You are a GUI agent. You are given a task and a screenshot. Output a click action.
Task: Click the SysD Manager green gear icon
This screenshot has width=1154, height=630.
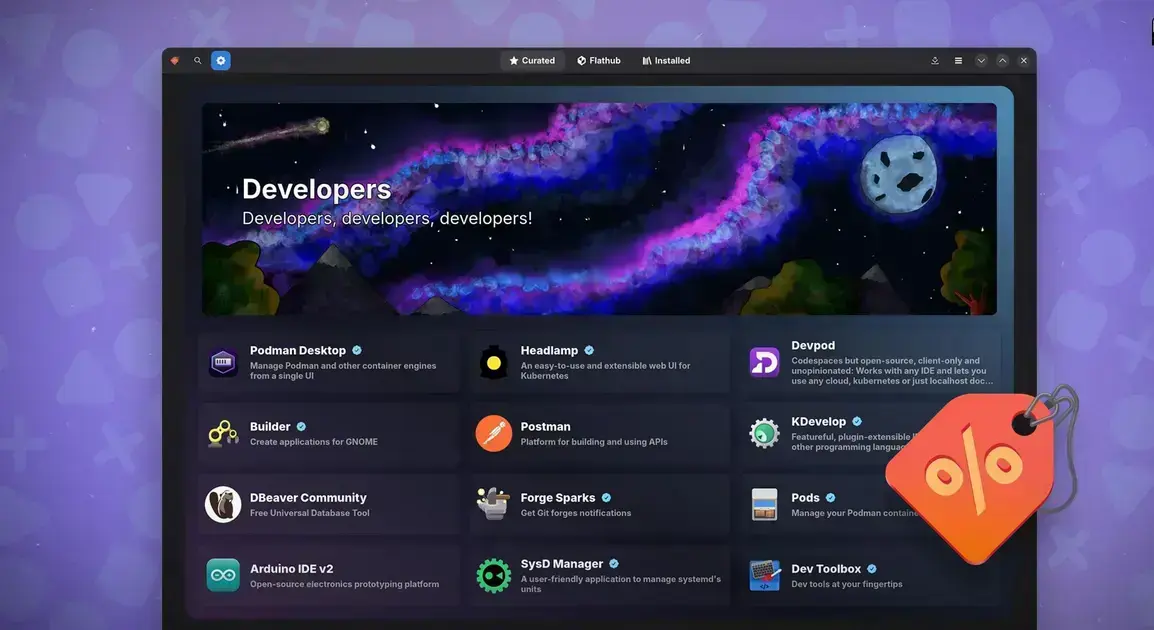[493, 576]
